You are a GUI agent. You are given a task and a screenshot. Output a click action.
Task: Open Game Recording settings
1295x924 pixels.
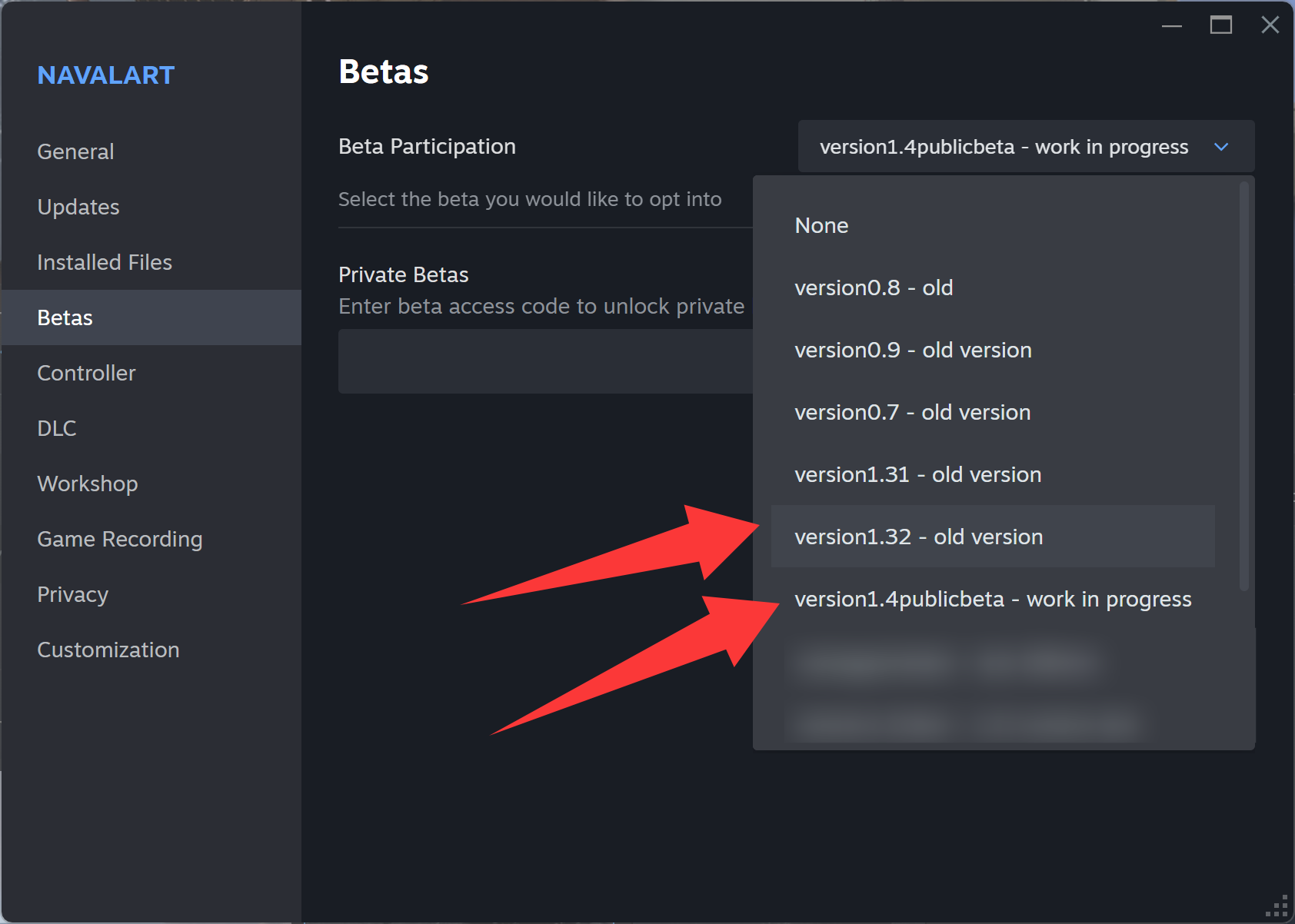(x=119, y=539)
